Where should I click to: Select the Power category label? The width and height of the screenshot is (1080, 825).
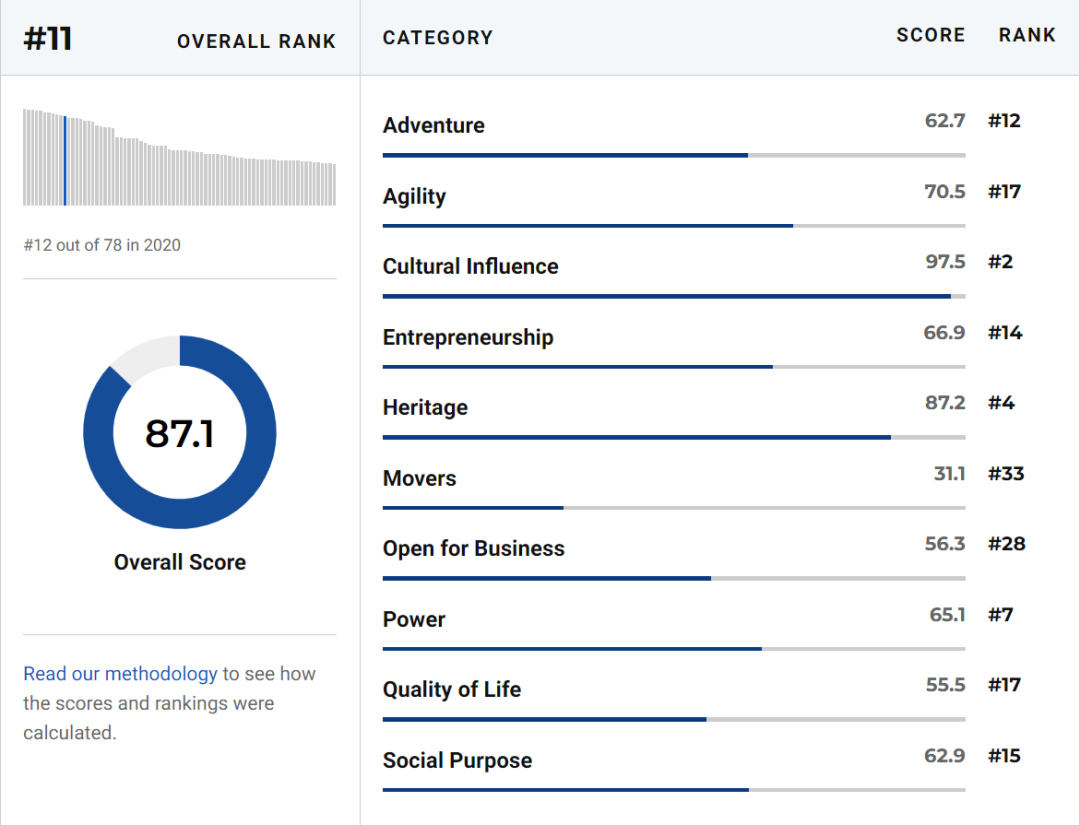[414, 619]
